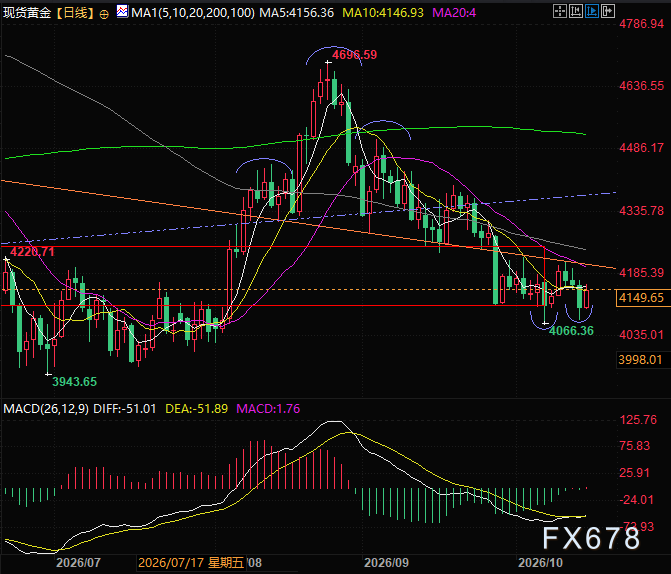
Task: Click the axis-compress icon with left-pointing marker
Action: coord(576,11)
